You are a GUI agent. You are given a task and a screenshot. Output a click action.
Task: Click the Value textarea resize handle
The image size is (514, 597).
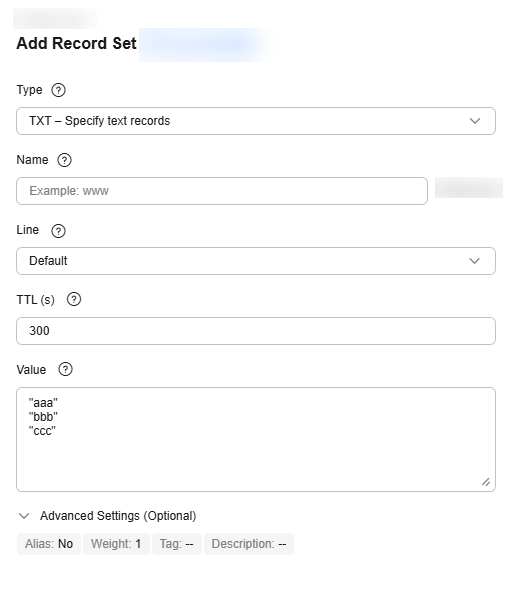tap(486, 482)
